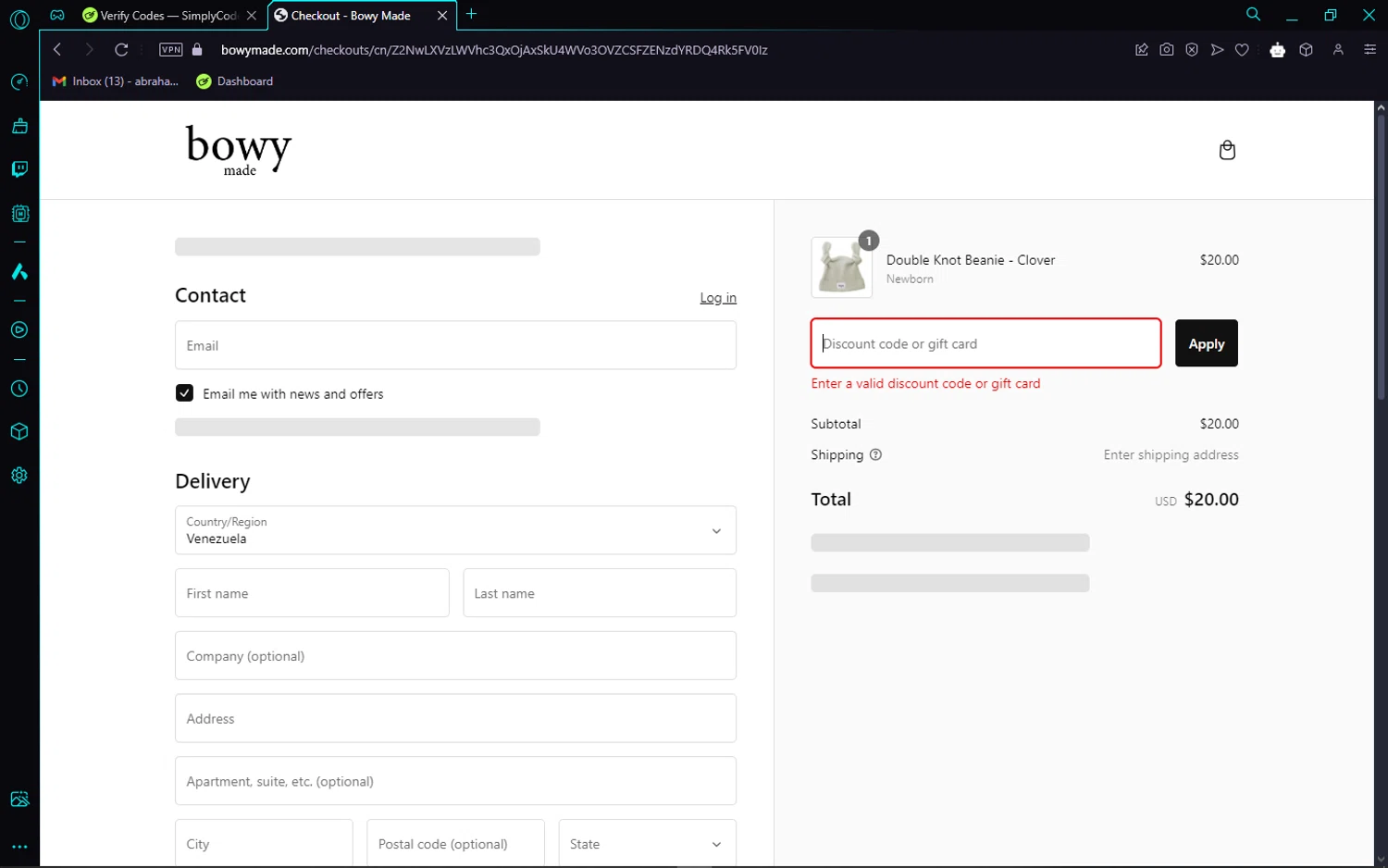Click into the First name field
The width and height of the screenshot is (1388, 868).
pos(312,593)
